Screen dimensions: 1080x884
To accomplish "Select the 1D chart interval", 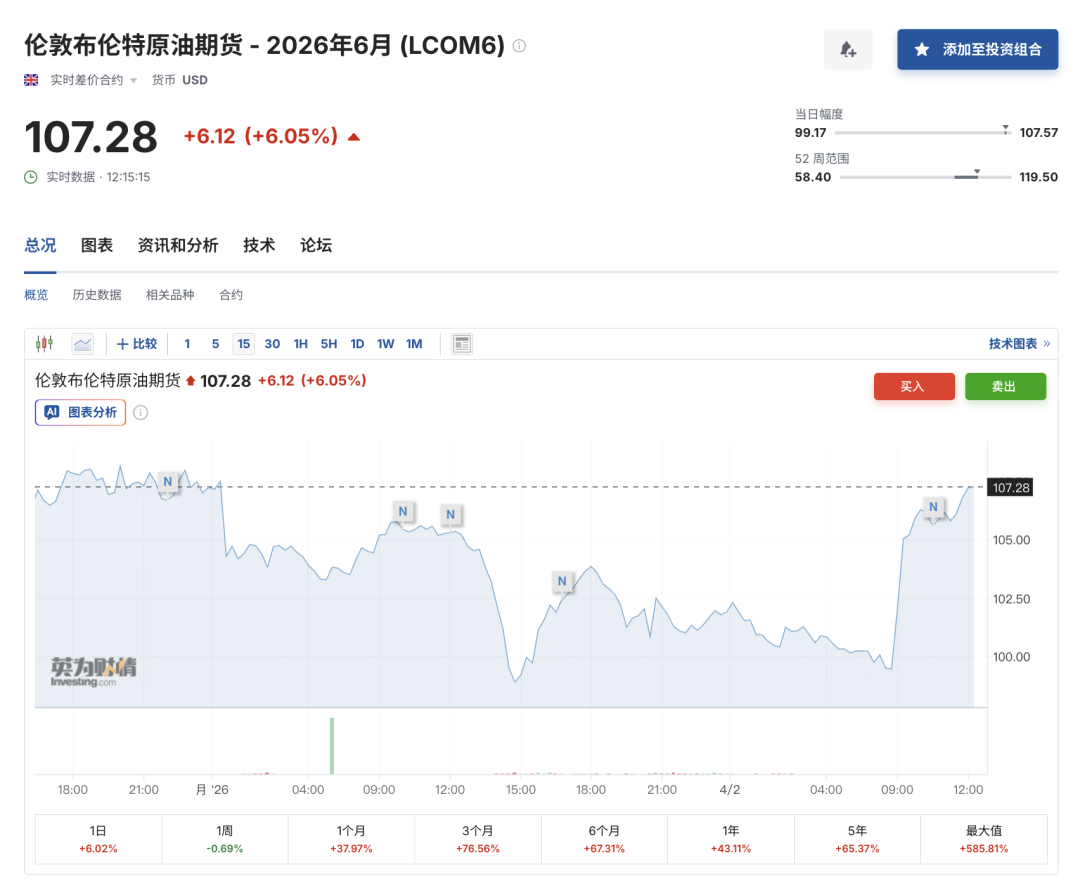I will pos(357,344).
